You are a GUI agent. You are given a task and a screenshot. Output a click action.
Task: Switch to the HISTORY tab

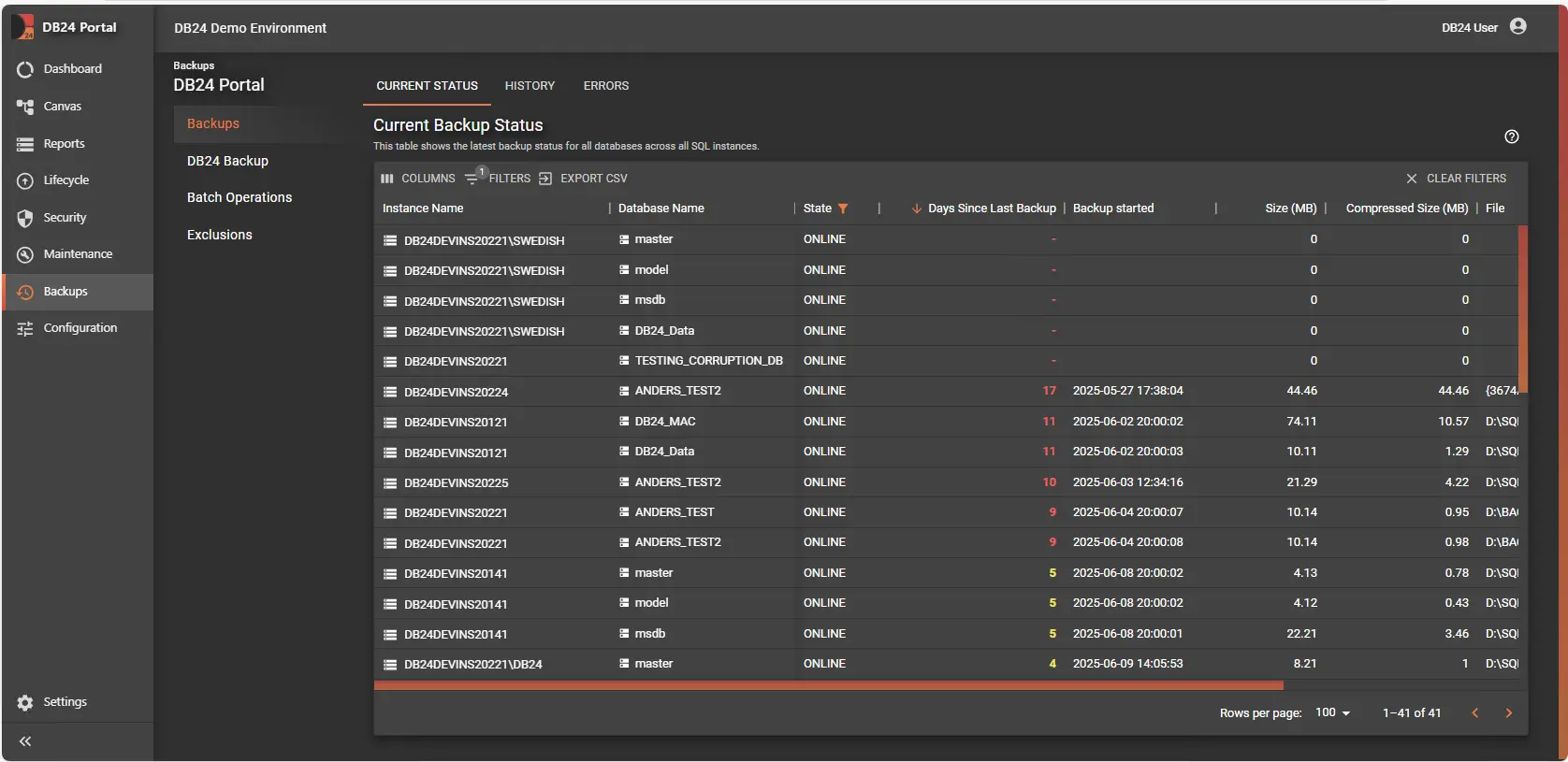pyautogui.click(x=530, y=86)
